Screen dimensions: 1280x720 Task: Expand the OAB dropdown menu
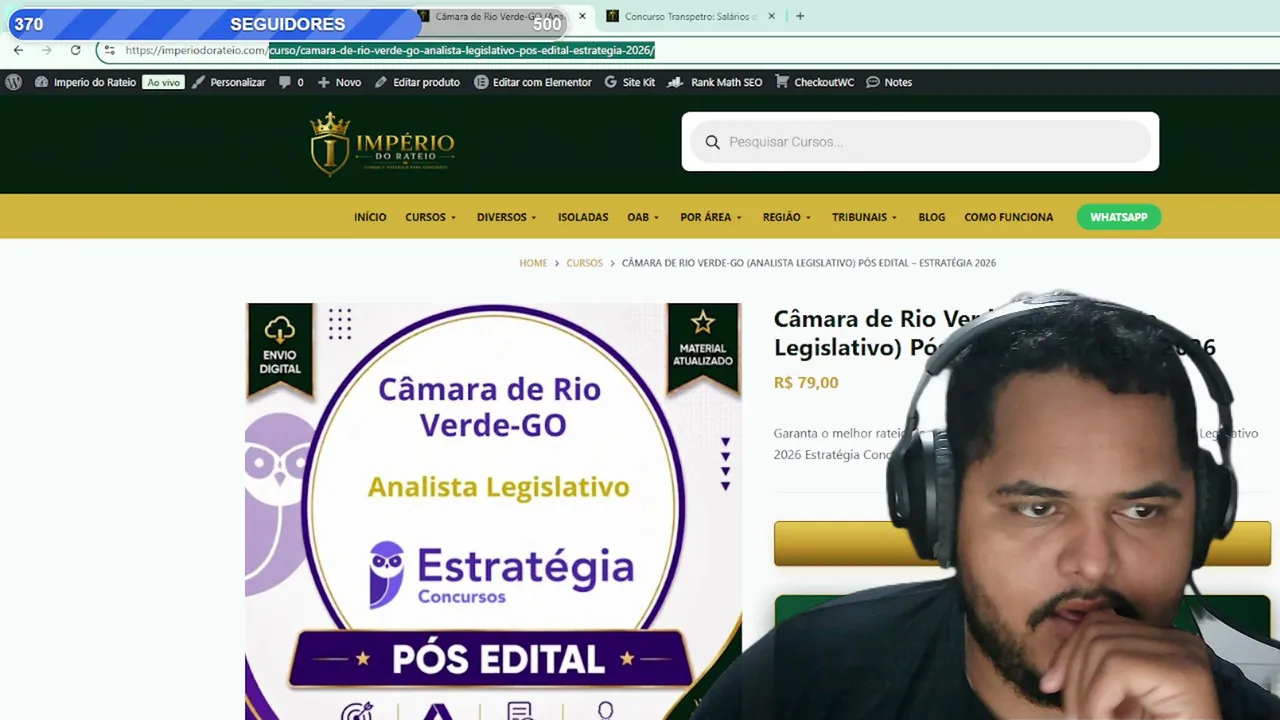click(x=644, y=217)
